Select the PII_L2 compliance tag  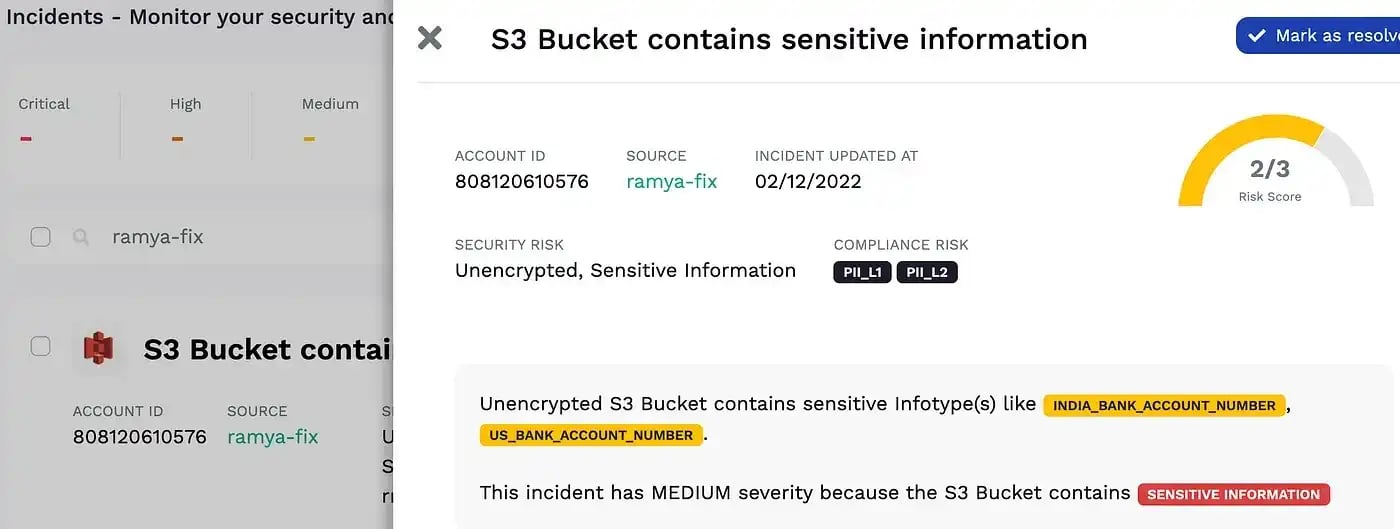coord(927,272)
